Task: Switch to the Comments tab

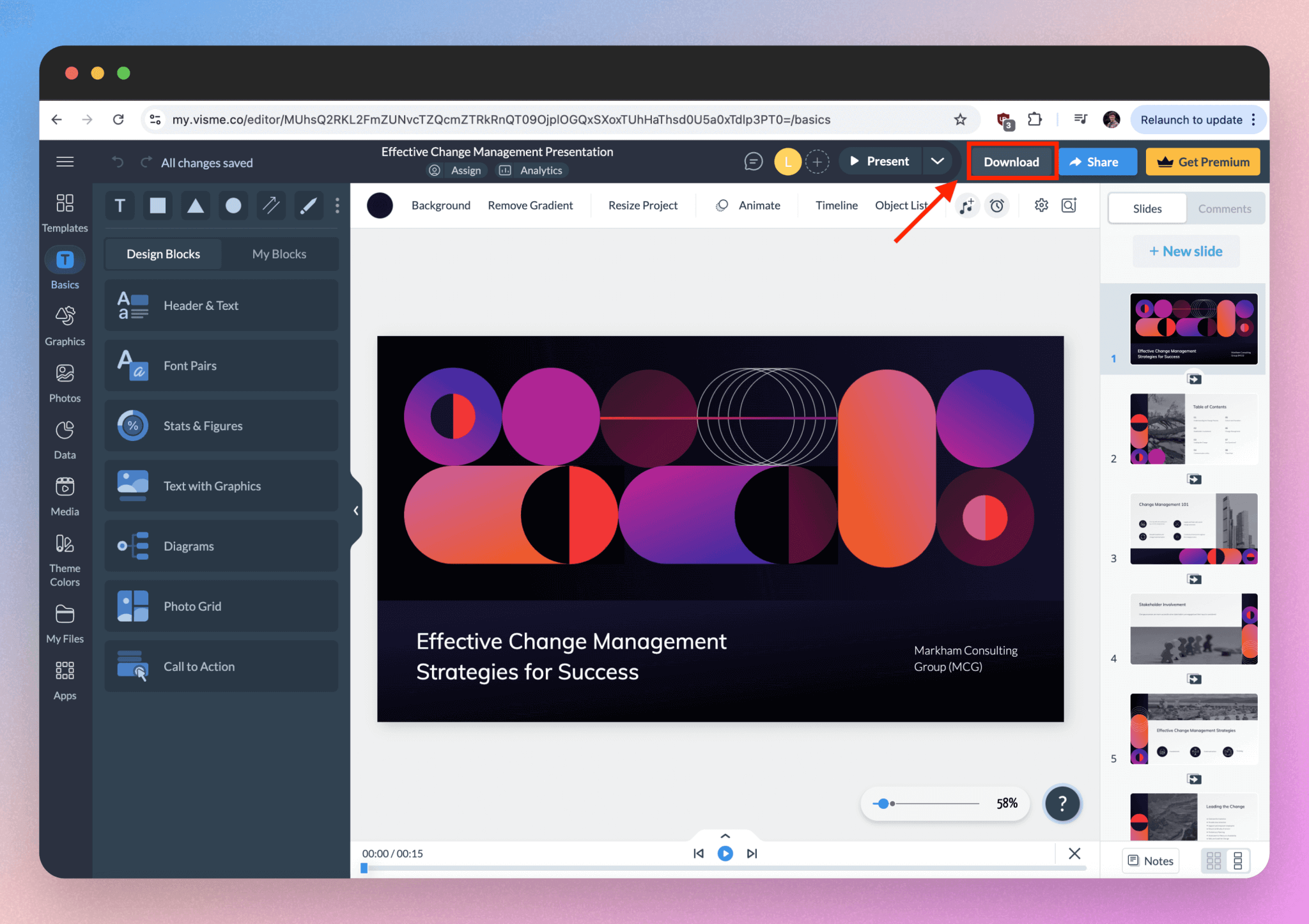Action: coord(1224,209)
